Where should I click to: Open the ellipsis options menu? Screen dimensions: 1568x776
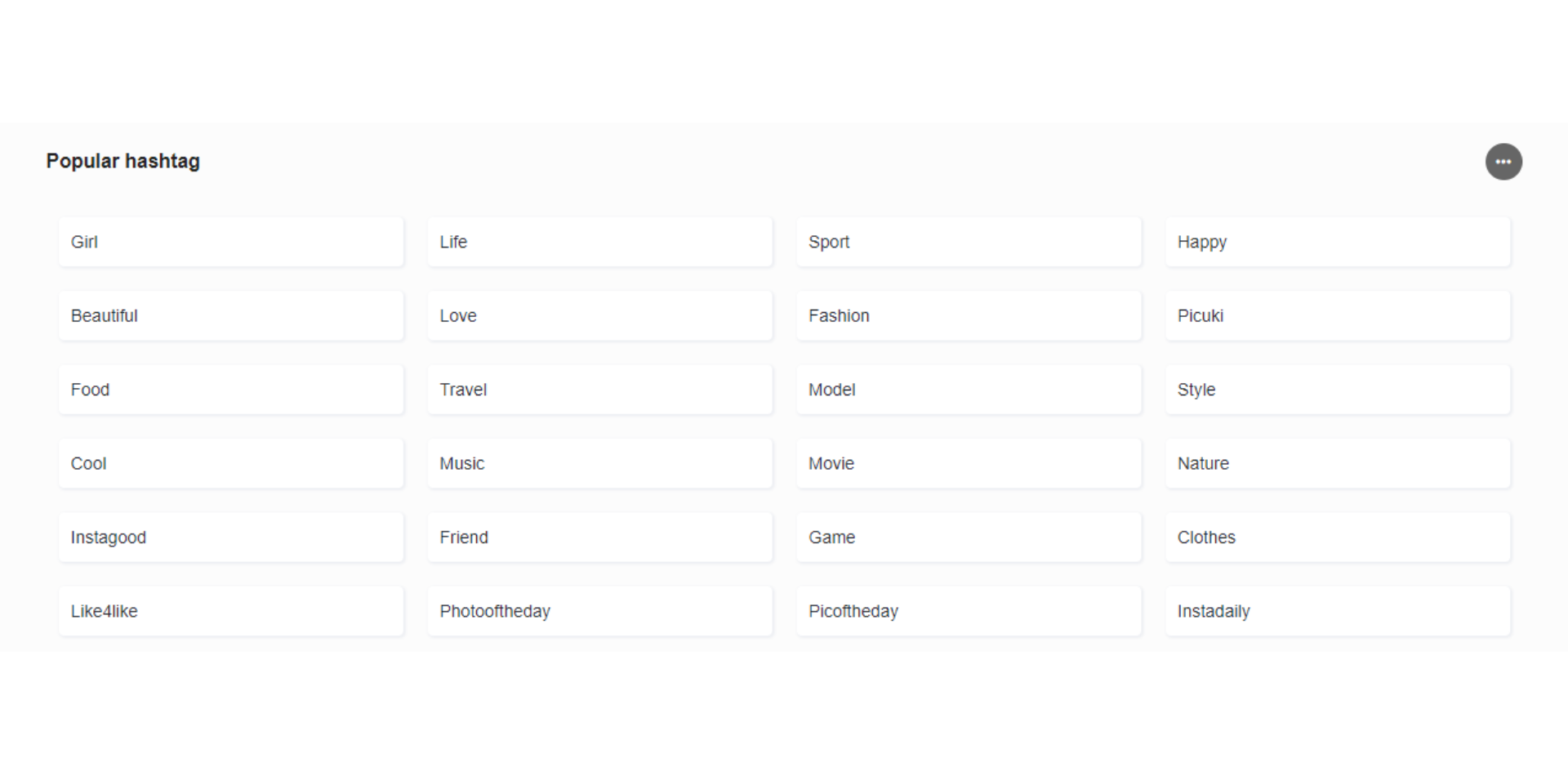(1503, 161)
